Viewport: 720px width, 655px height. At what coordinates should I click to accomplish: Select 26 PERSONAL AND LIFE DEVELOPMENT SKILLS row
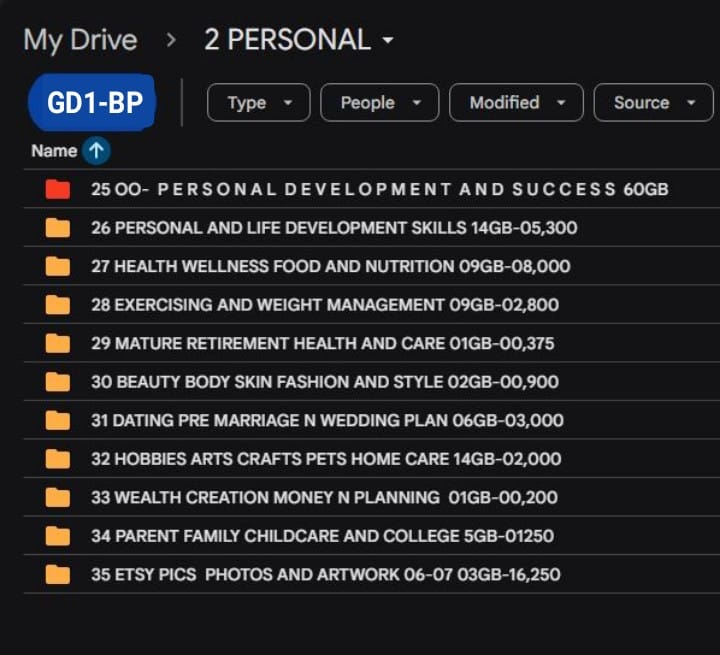pyautogui.click(x=372, y=227)
